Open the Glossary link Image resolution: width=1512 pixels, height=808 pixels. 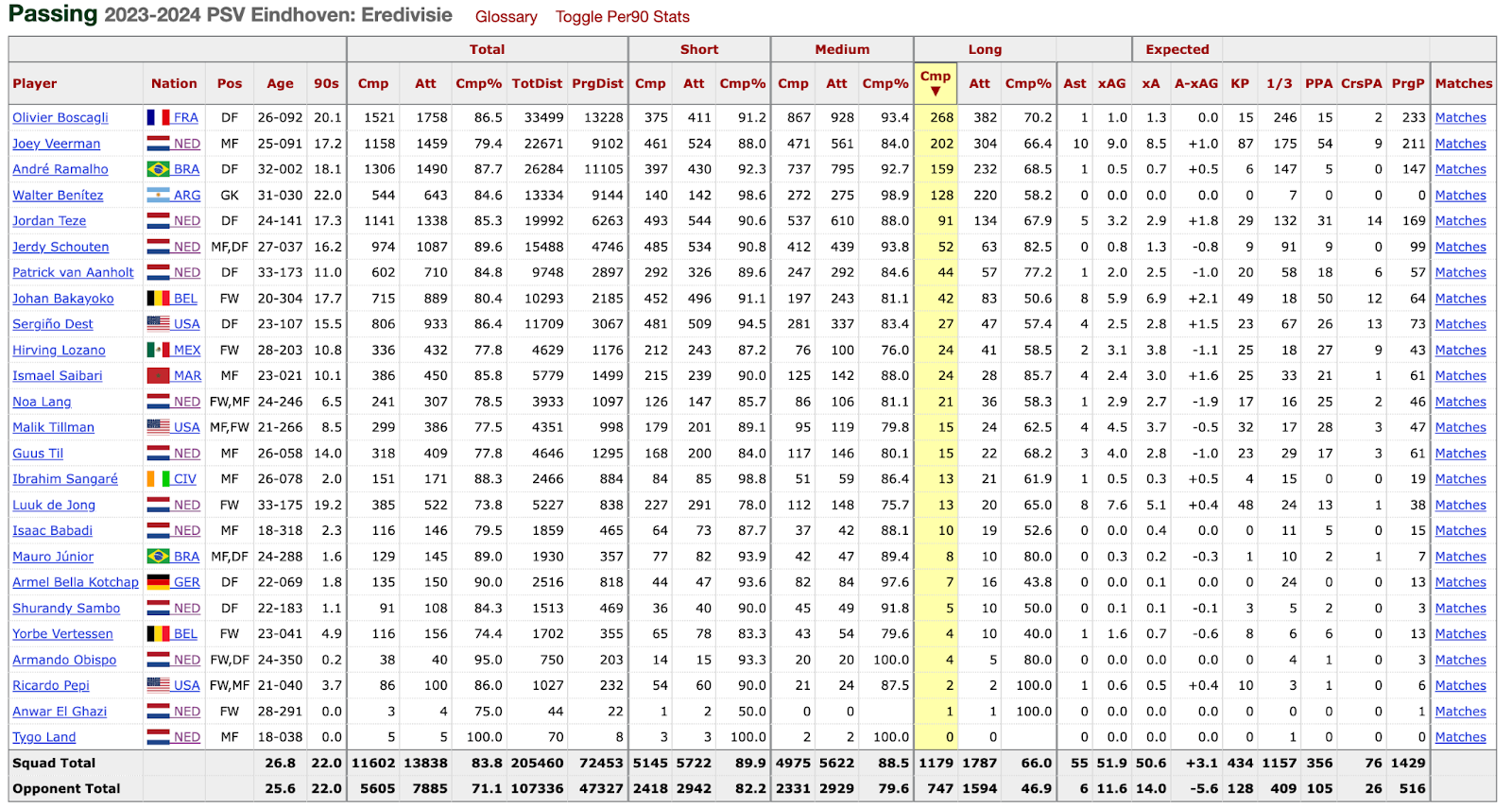click(506, 17)
